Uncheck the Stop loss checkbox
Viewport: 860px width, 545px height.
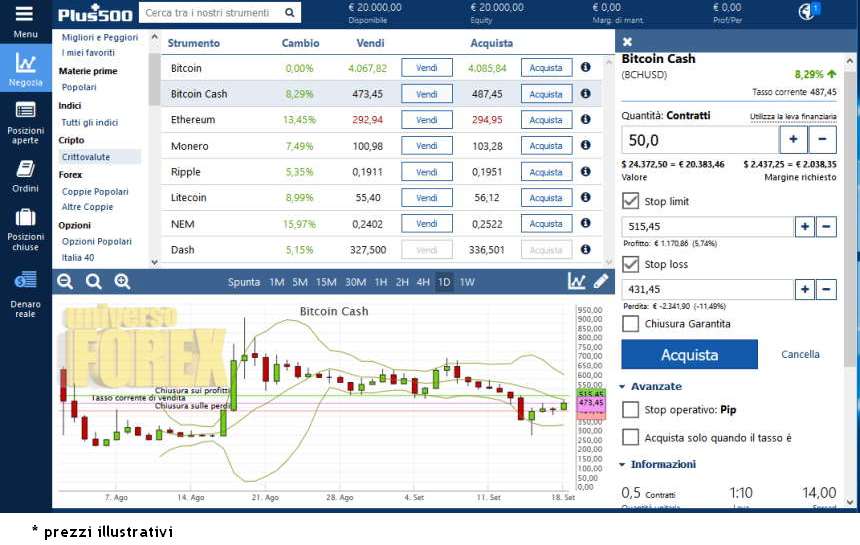tap(630, 265)
